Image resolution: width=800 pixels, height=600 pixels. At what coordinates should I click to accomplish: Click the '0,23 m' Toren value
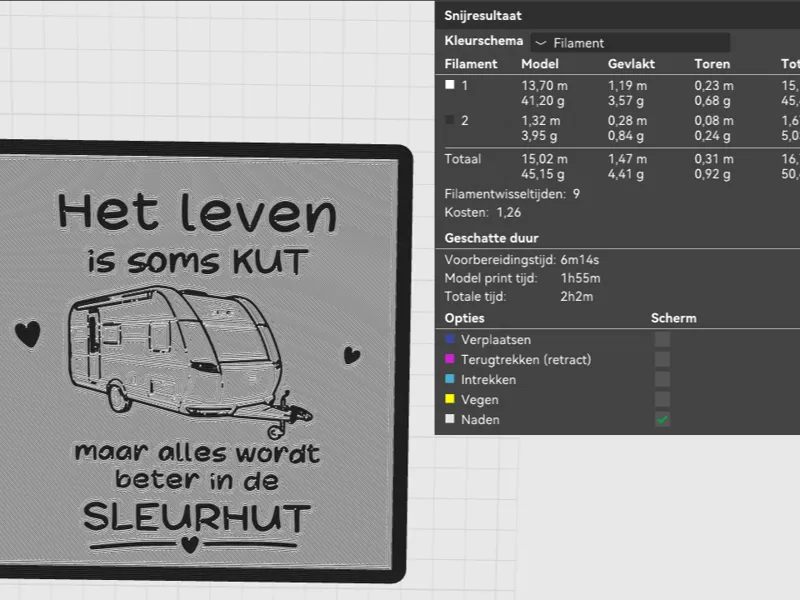click(x=714, y=86)
